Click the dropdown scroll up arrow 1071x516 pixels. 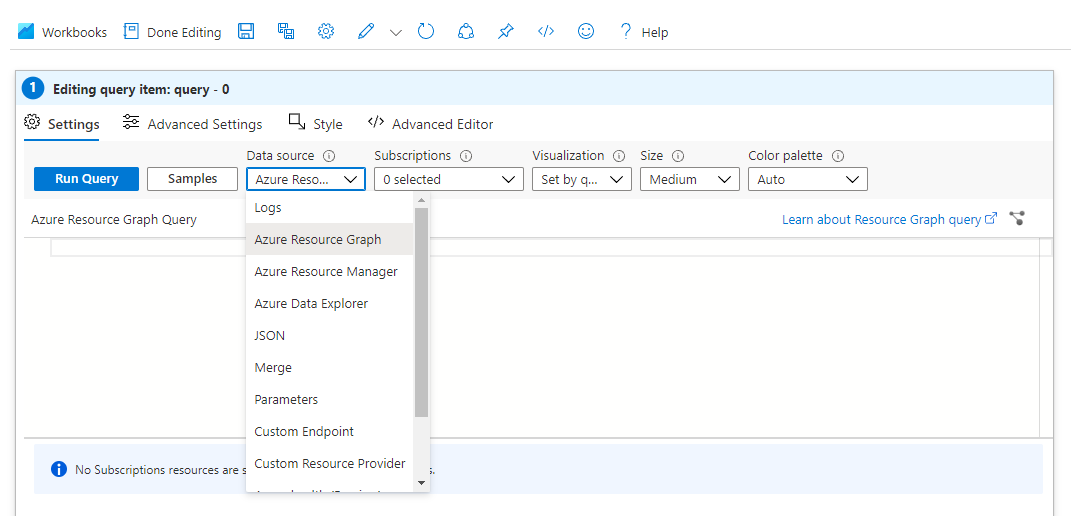pos(421,200)
